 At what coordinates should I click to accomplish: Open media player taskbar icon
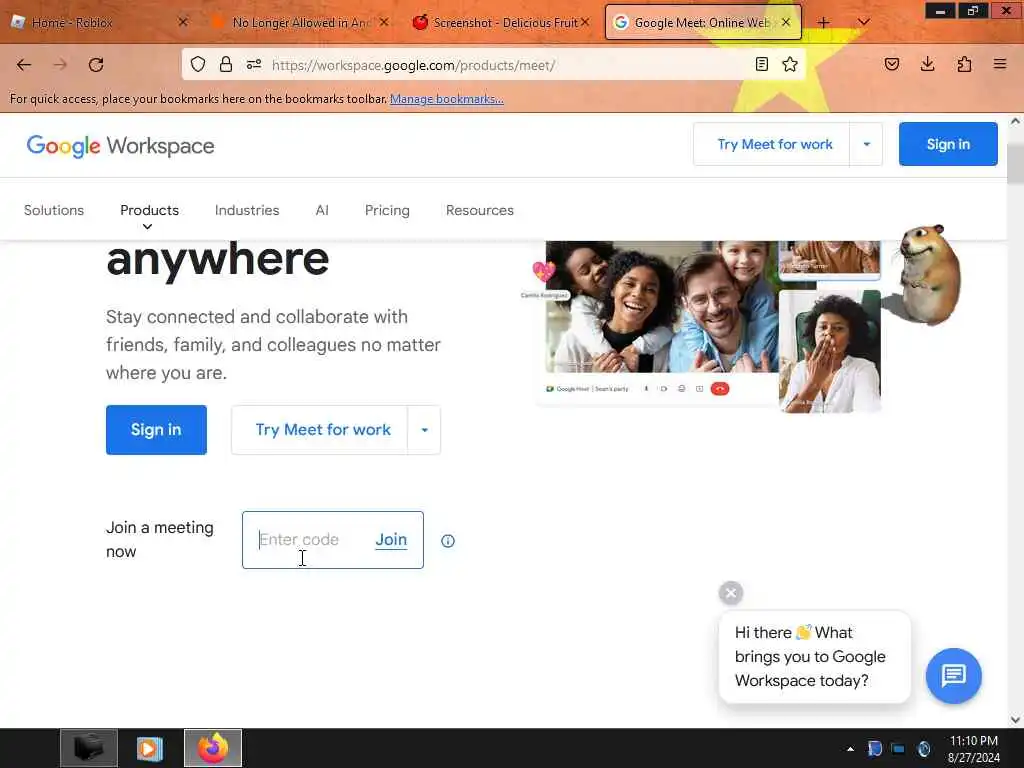point(149,748)
